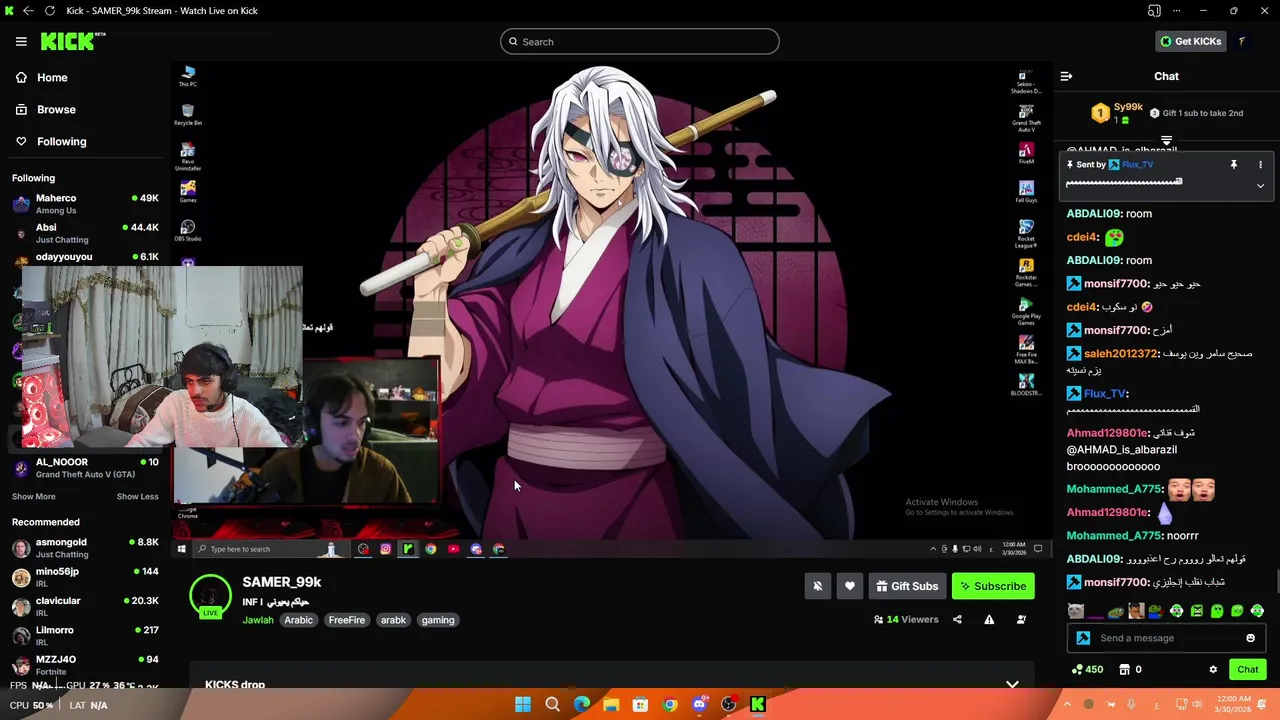Open Windows Start menu
The width and height of the screenshot is (1280, 720).
(523, 705)
